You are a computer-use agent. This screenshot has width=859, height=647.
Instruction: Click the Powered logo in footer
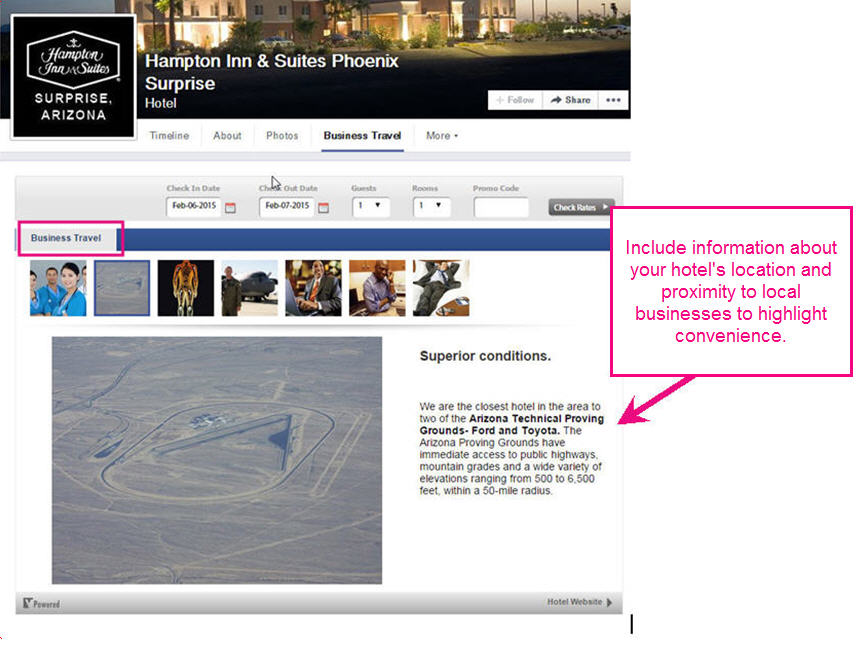tap(42, 604)
